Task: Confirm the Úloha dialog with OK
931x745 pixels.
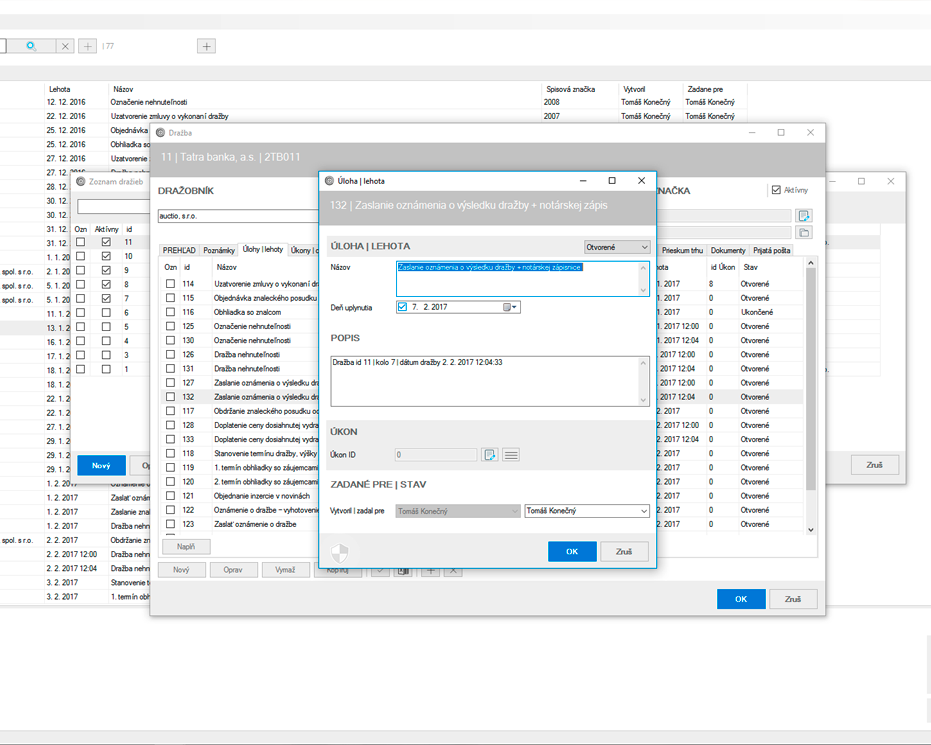Action: pos(572,551)
